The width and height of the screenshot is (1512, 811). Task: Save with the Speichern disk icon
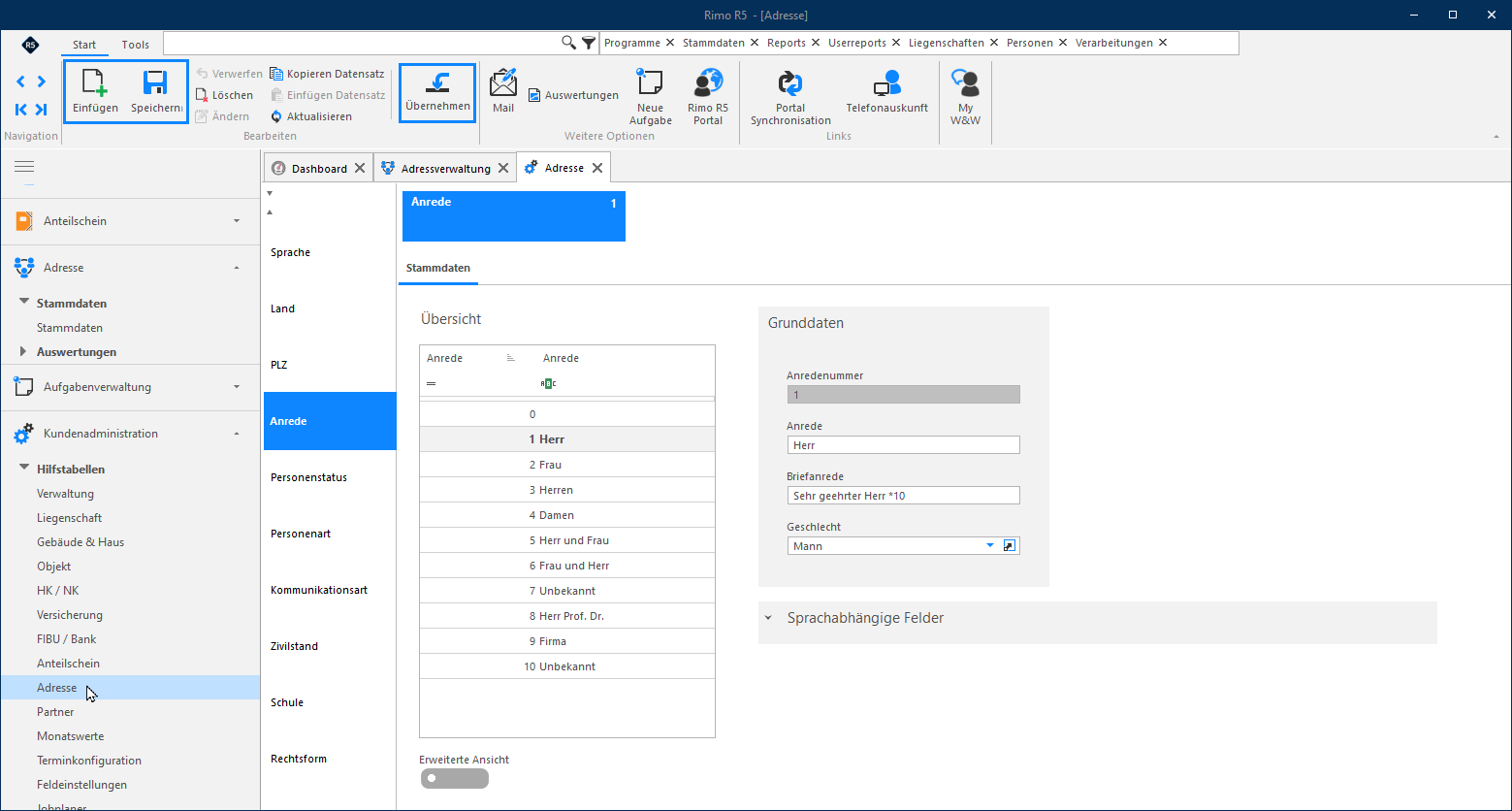click(156, 83)
